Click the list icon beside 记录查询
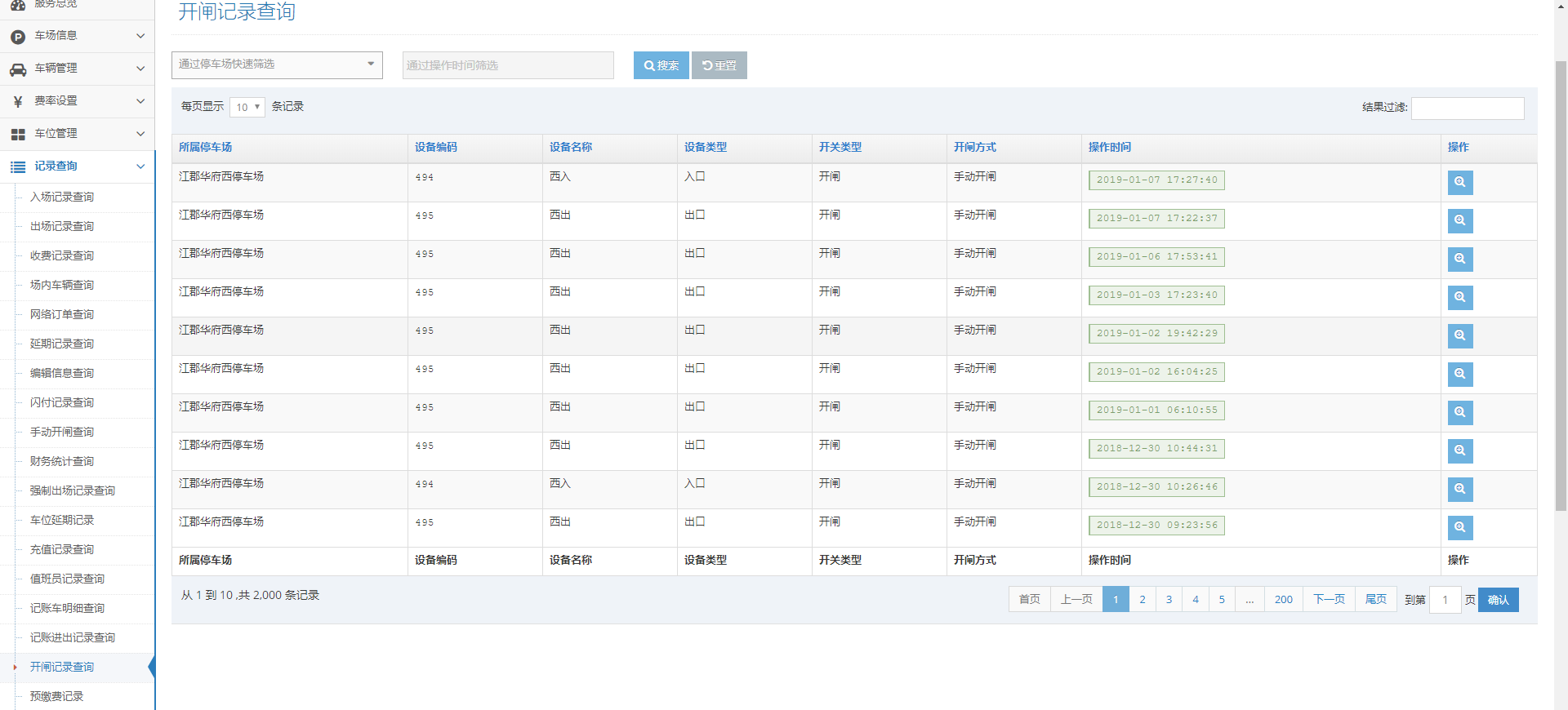Screen dimensions: 1568x710 pyautogui.click(x=18, y=167)
